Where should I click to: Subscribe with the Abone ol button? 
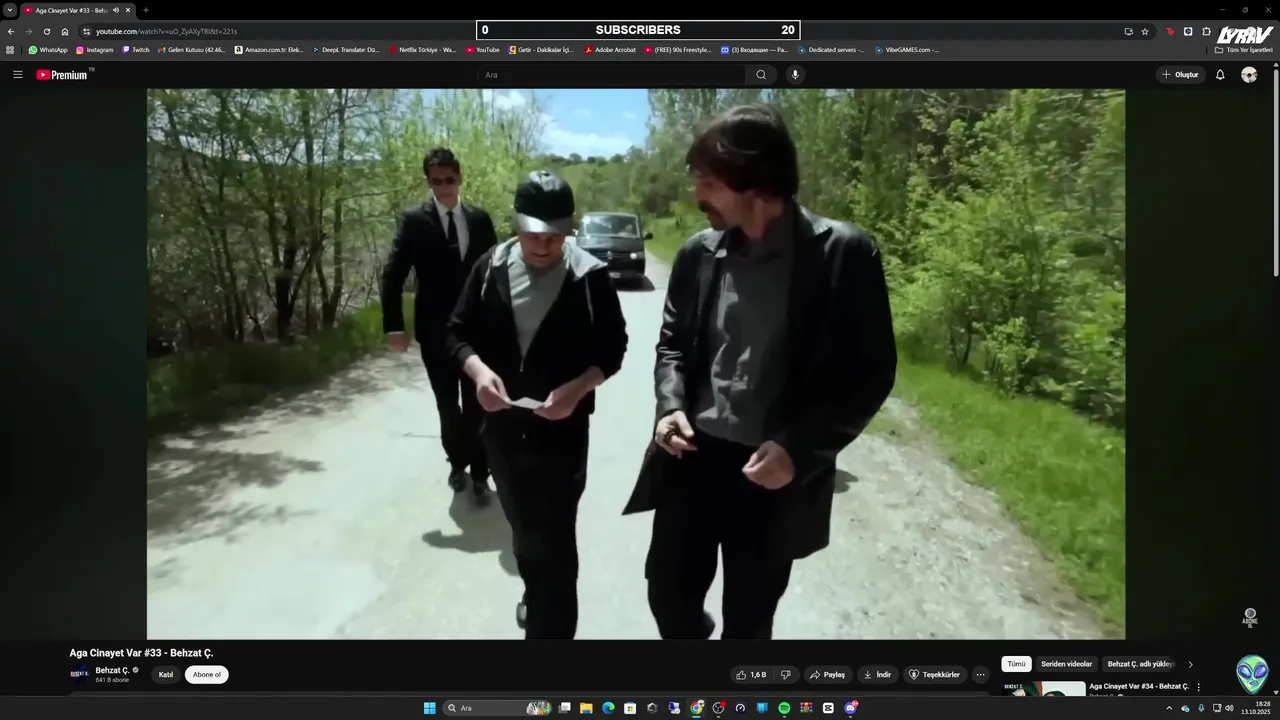[x=207, y=675]
